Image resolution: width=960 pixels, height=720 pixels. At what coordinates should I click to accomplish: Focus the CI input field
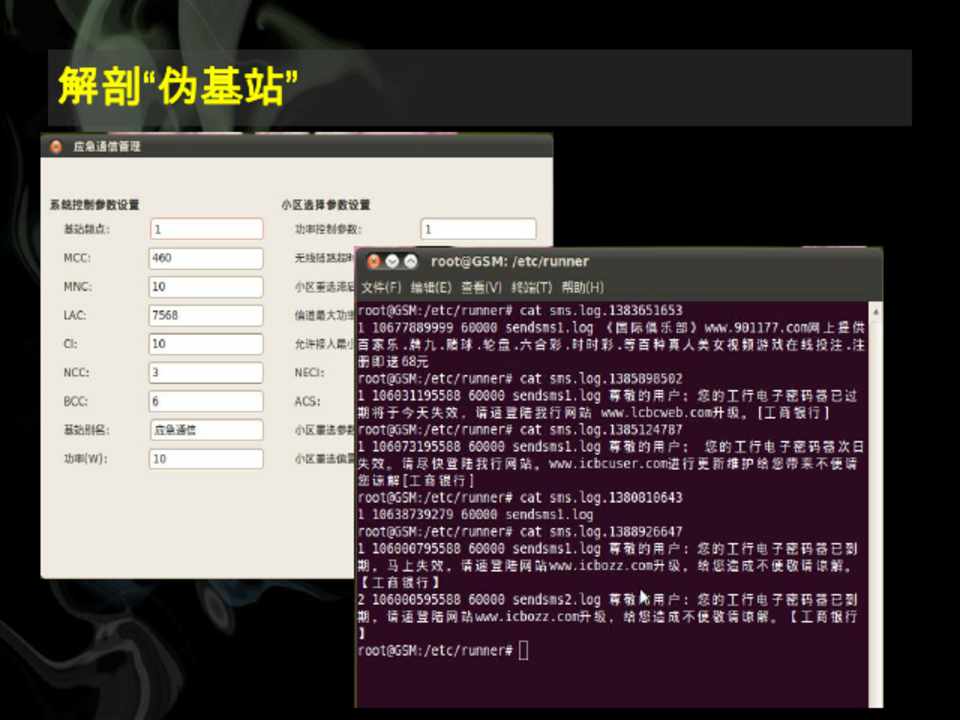pyautogui.click(x=206, y=344)
